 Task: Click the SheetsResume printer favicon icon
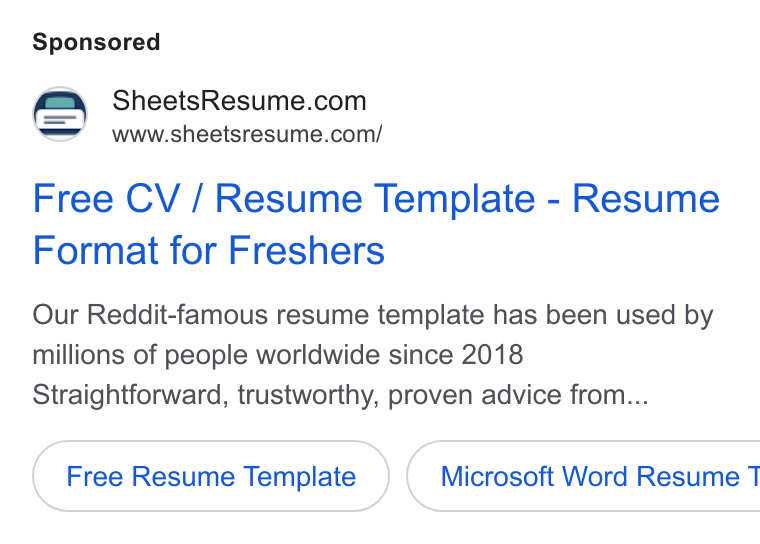click(60, 114)
